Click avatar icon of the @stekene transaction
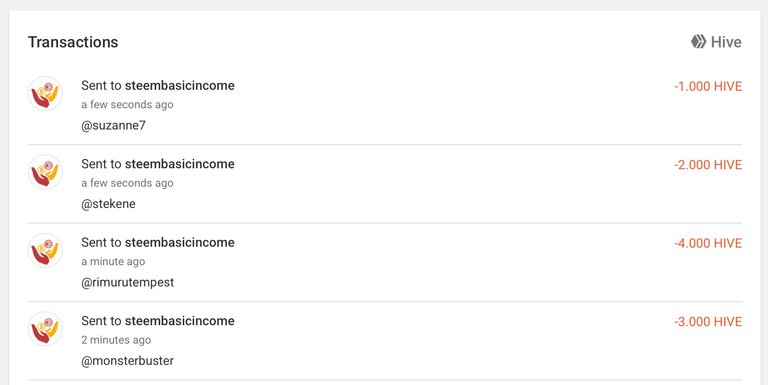 tap(45, 171)
